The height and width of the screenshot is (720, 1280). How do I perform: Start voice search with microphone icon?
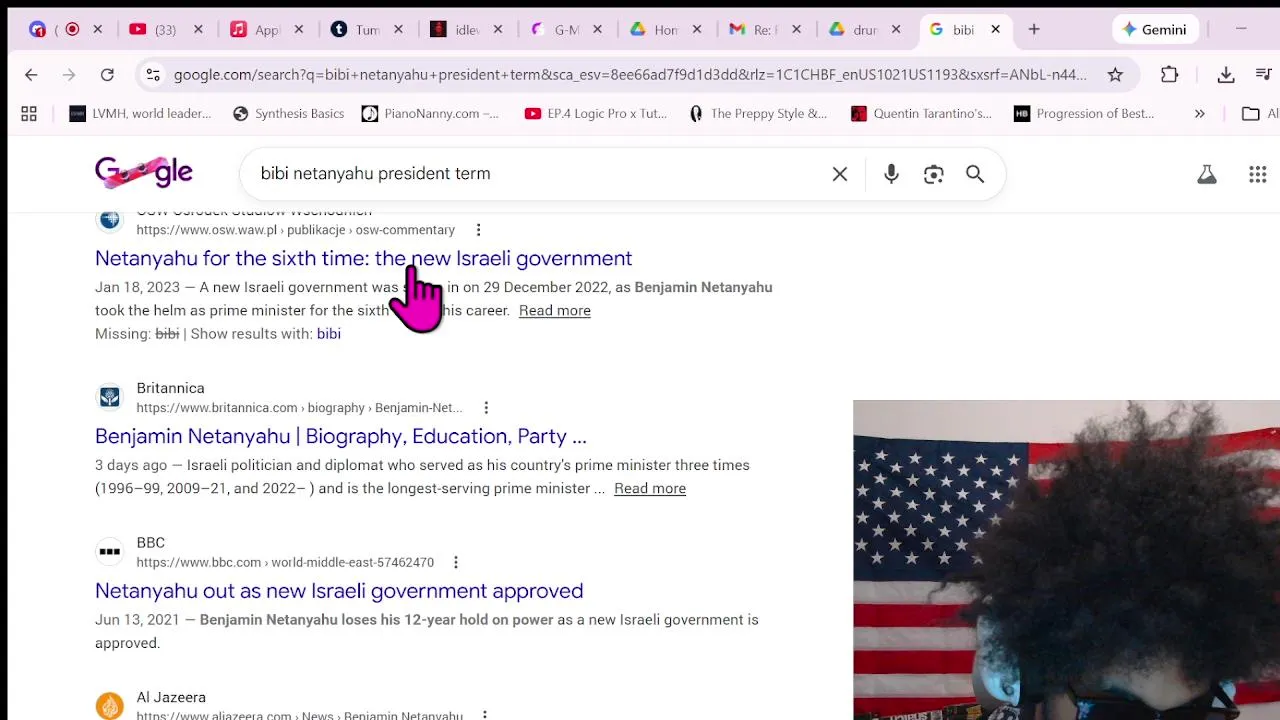pyautogui.click(x=891, y=174)
